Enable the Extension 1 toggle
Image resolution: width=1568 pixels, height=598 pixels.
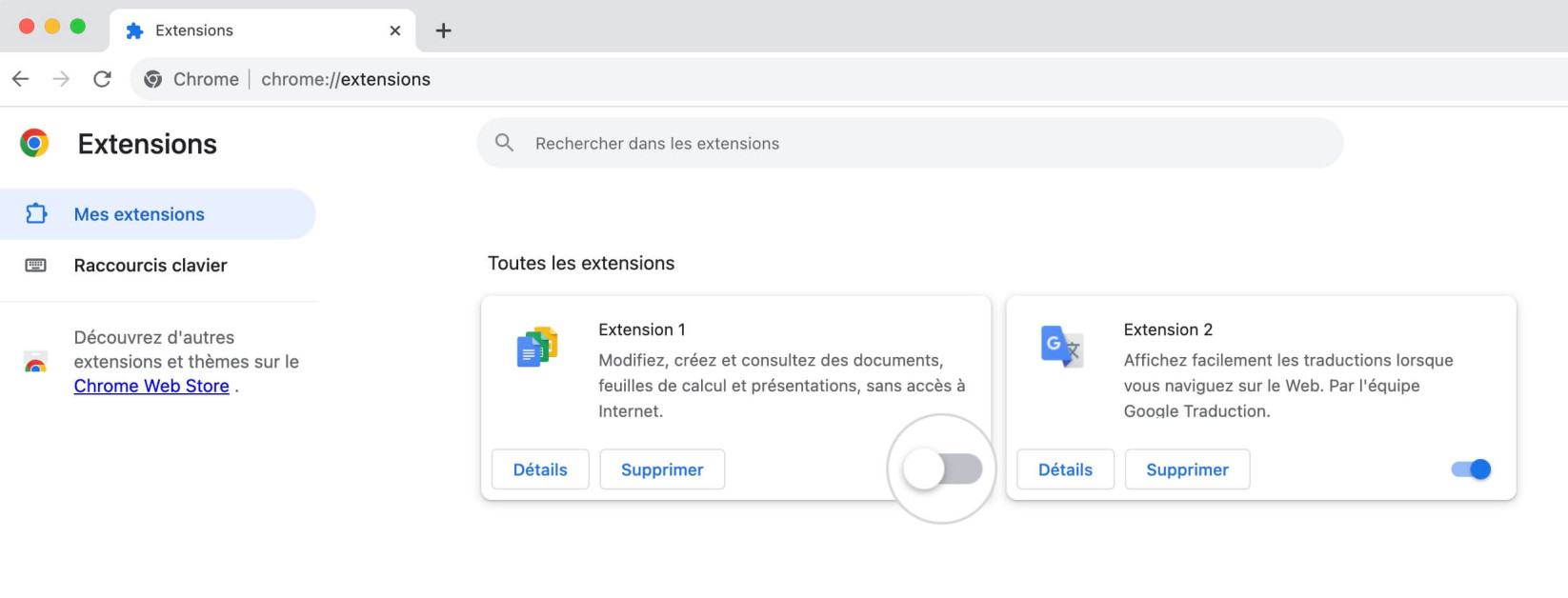pyautogui.click(x=943, y=469)
